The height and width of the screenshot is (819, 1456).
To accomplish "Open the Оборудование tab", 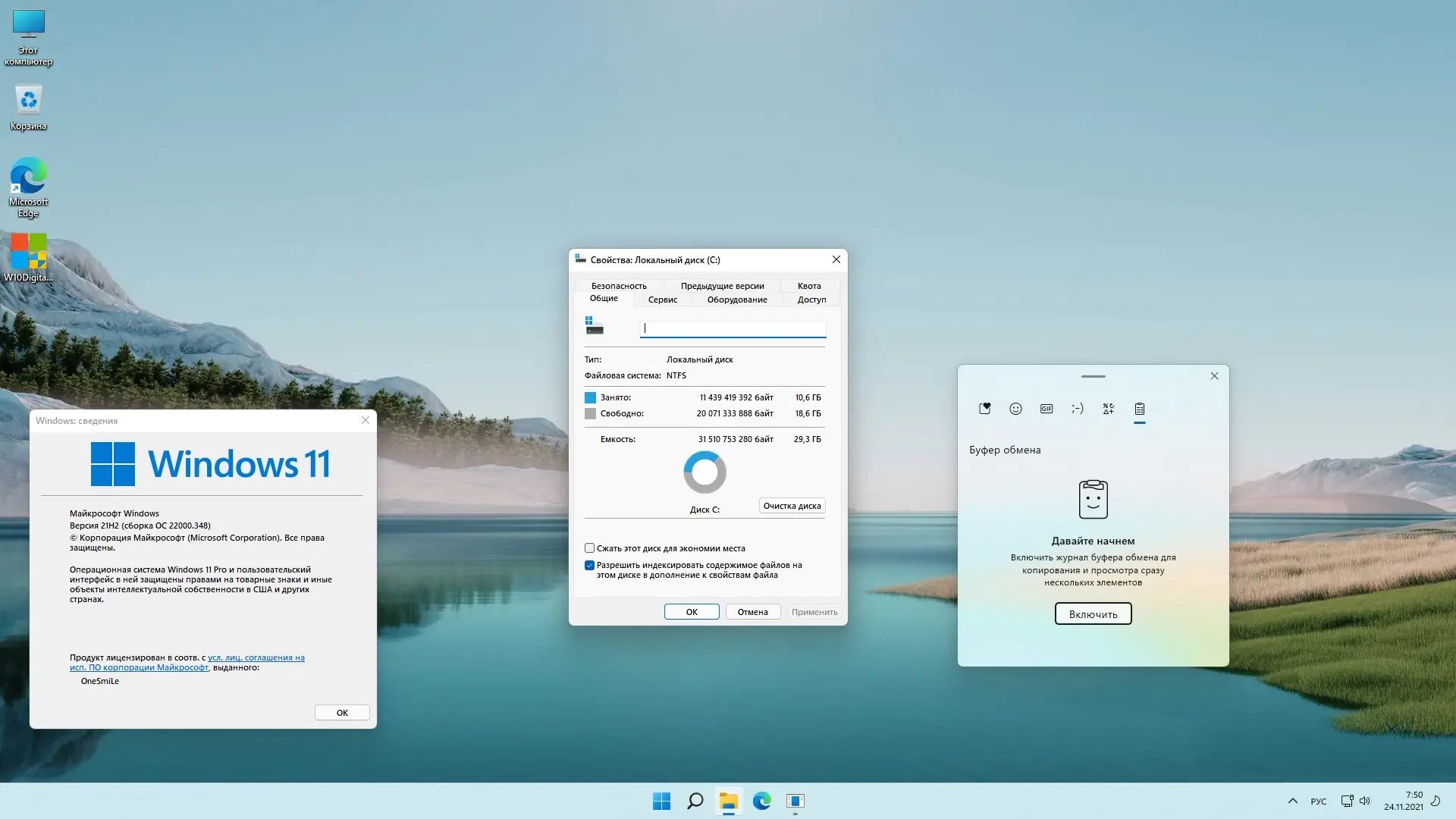I will point(736,300).
